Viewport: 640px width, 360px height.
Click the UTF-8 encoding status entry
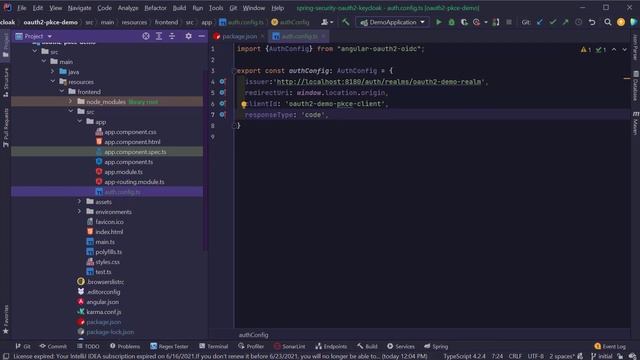pos(536,356)
